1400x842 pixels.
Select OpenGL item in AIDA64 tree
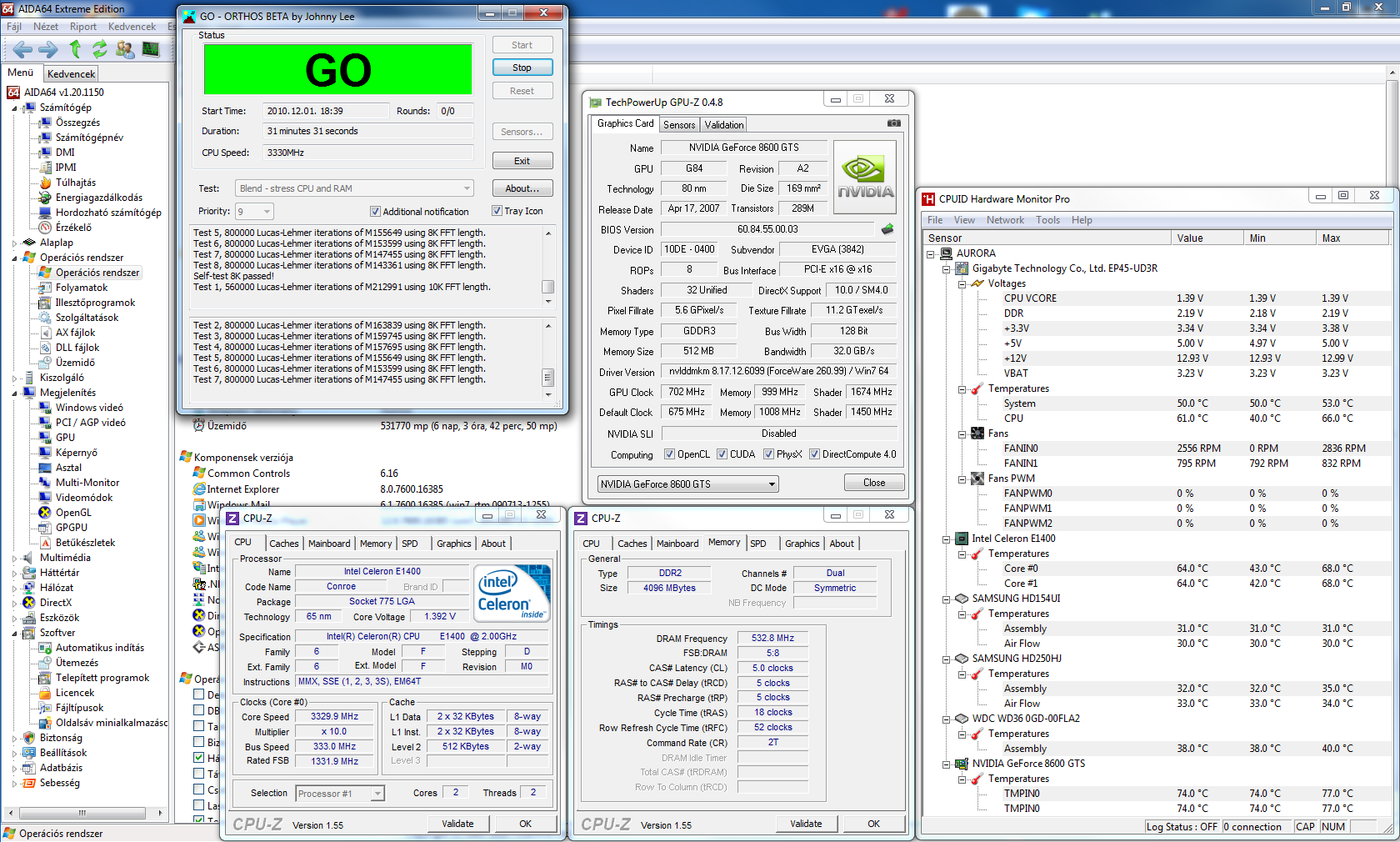click(x=73, y=513)
